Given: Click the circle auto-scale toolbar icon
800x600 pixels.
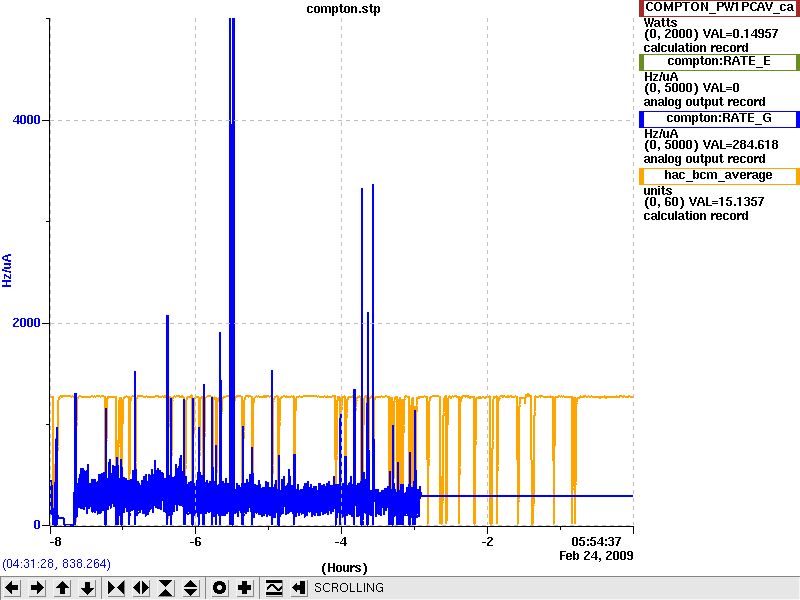Looking at the screenshot, I should [x=219, y=588].
